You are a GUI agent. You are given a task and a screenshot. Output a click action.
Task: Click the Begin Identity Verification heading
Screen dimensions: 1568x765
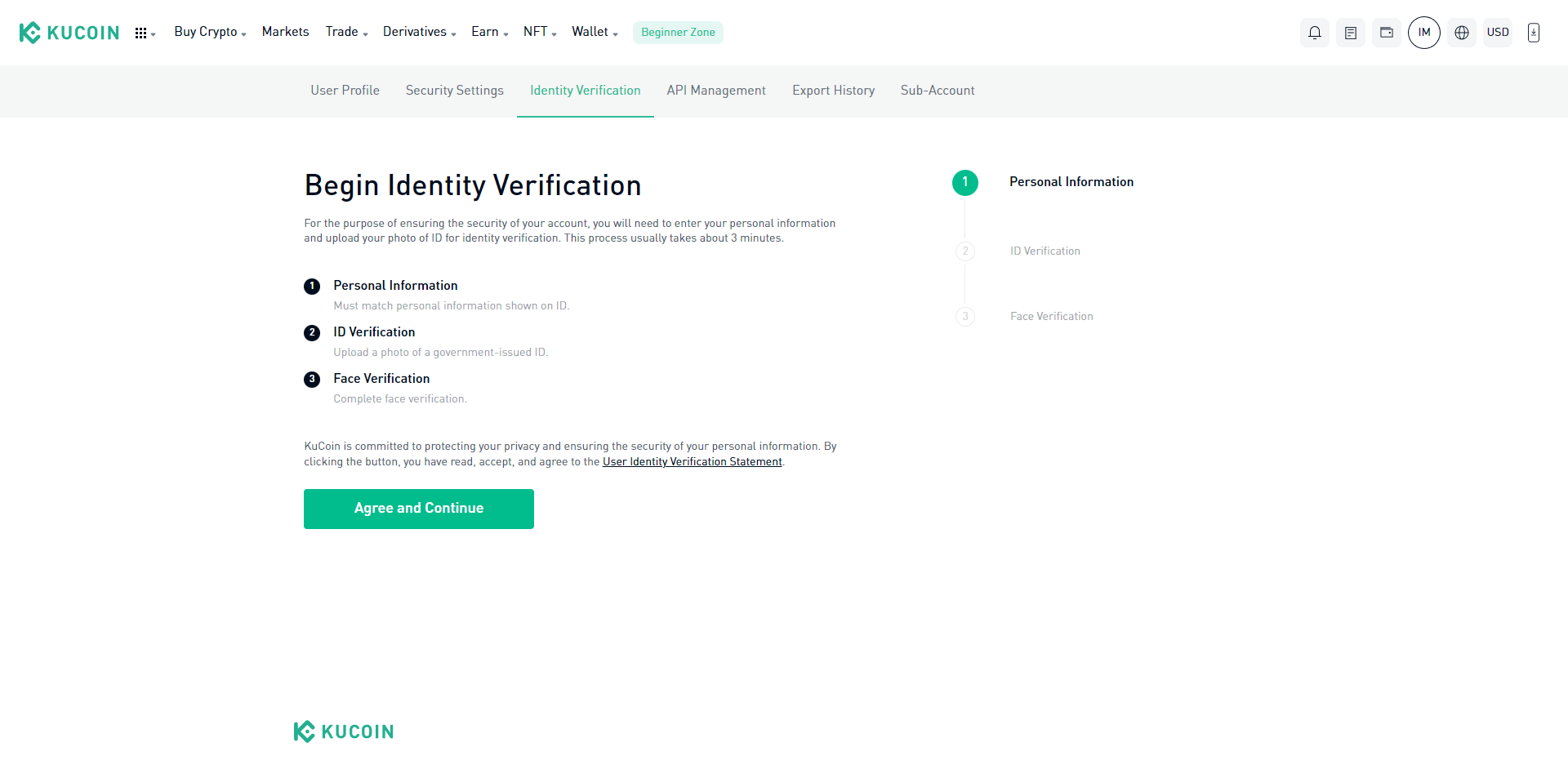pos(473,186)
